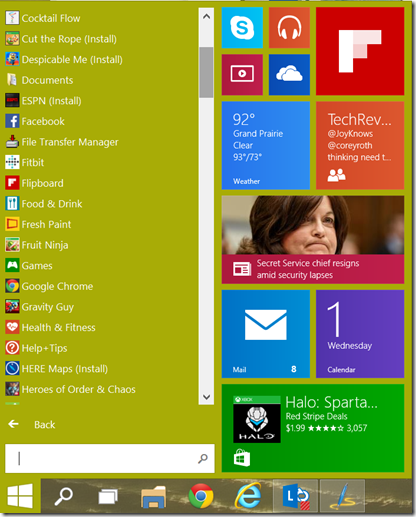
Task: Launch Chrome from the taskbar
Action: click(x=201, y=496)
